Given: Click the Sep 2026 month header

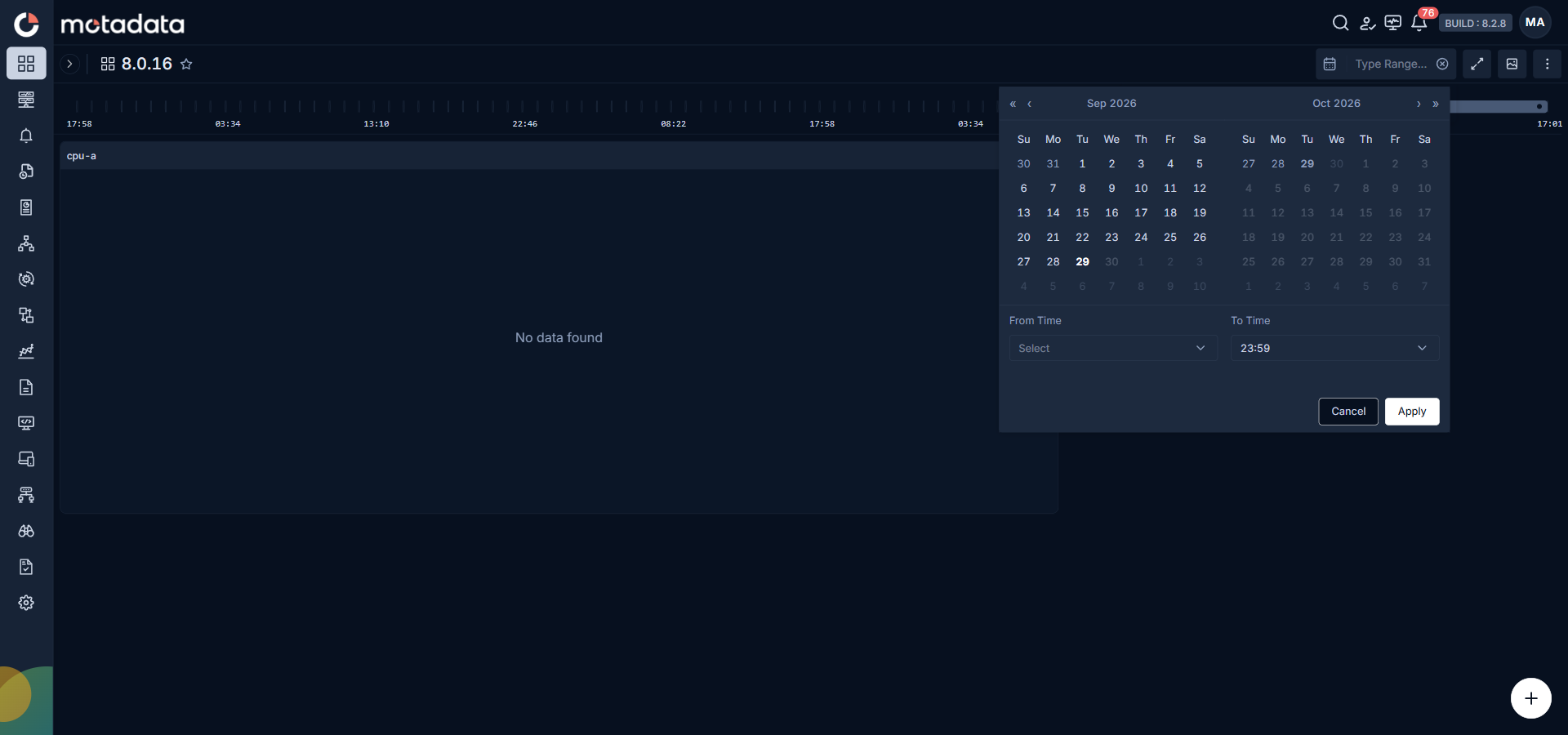Looking at the screenshot, I should 1111,104.
